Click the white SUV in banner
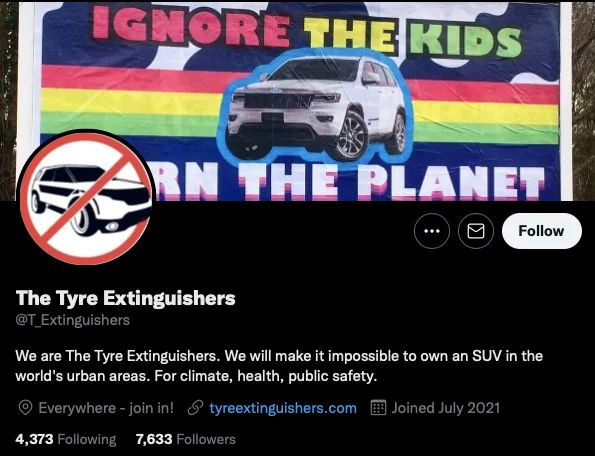 pos(316,108)
